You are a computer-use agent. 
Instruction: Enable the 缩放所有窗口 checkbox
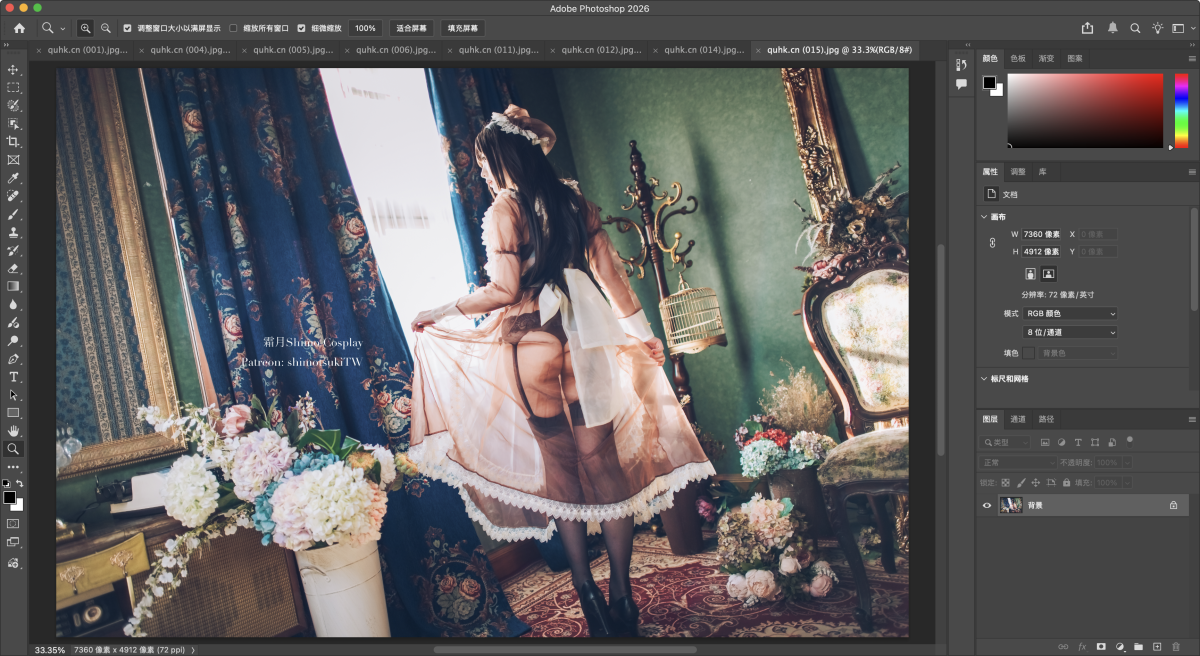[234, 28]
